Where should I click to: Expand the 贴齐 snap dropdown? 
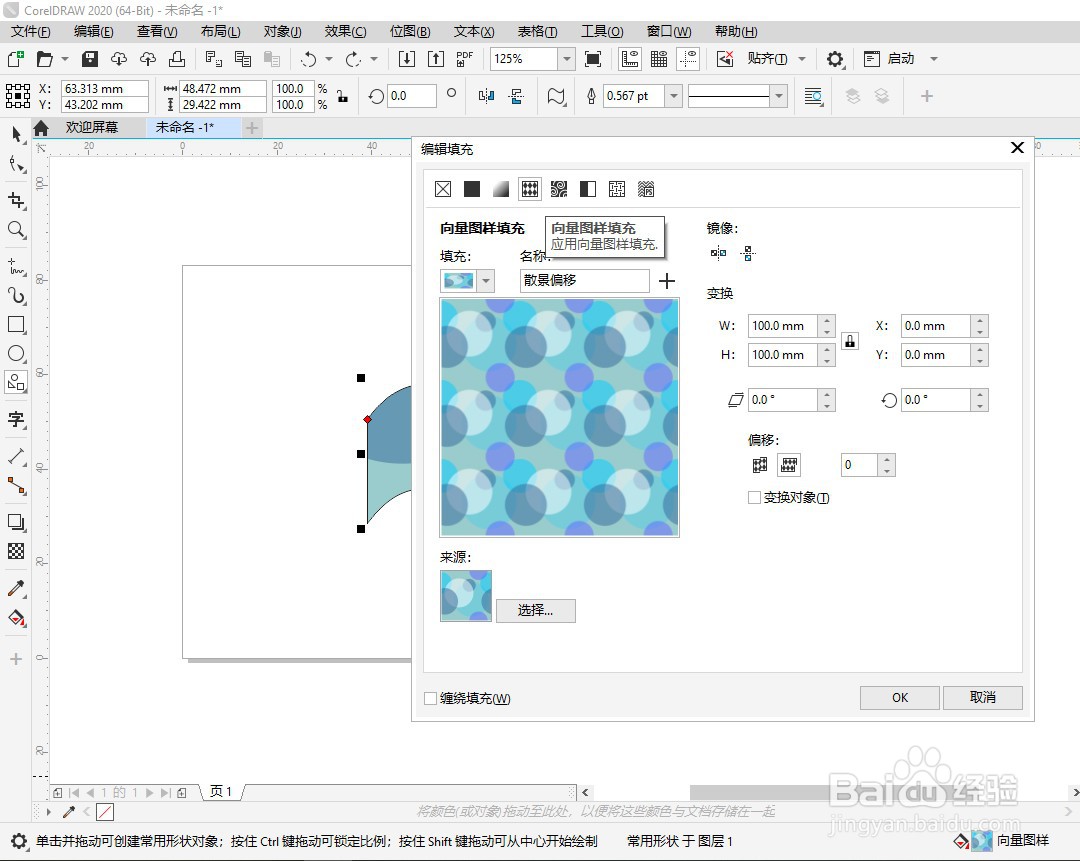802,59
